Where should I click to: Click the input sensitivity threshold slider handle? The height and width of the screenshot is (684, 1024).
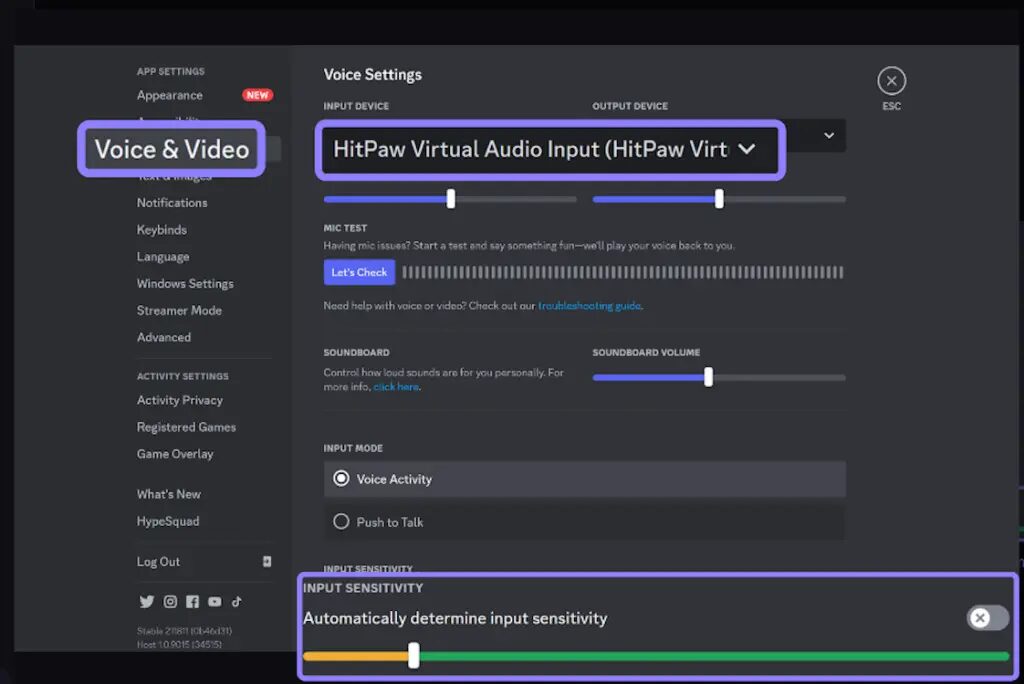click(x=414, y=656)
